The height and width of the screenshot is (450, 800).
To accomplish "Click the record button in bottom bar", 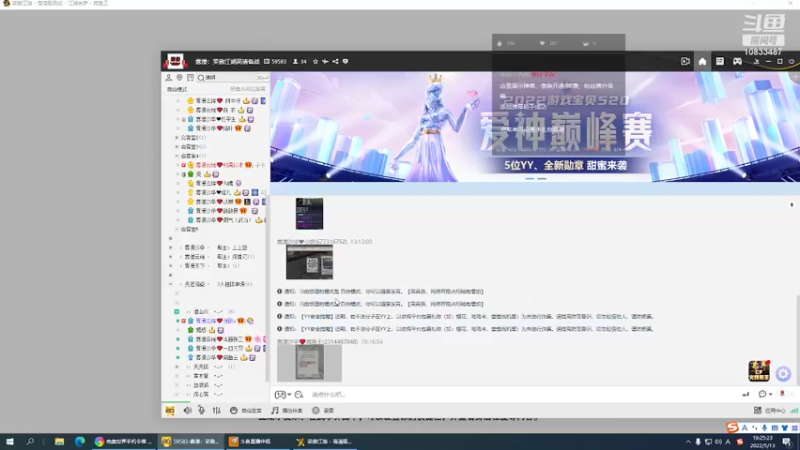I will pos(323,410).
